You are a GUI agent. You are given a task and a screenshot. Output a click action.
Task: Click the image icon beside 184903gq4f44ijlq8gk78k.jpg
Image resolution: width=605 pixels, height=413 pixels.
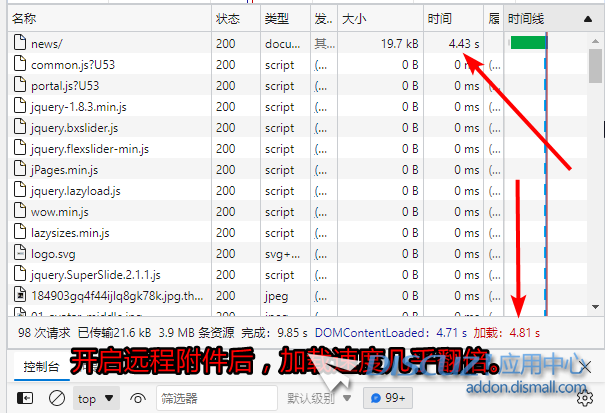point(20,296)
